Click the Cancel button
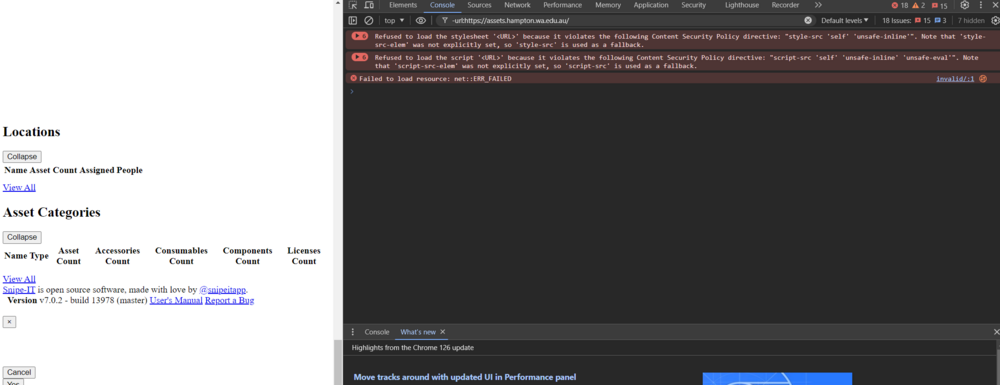 [19, 372]
